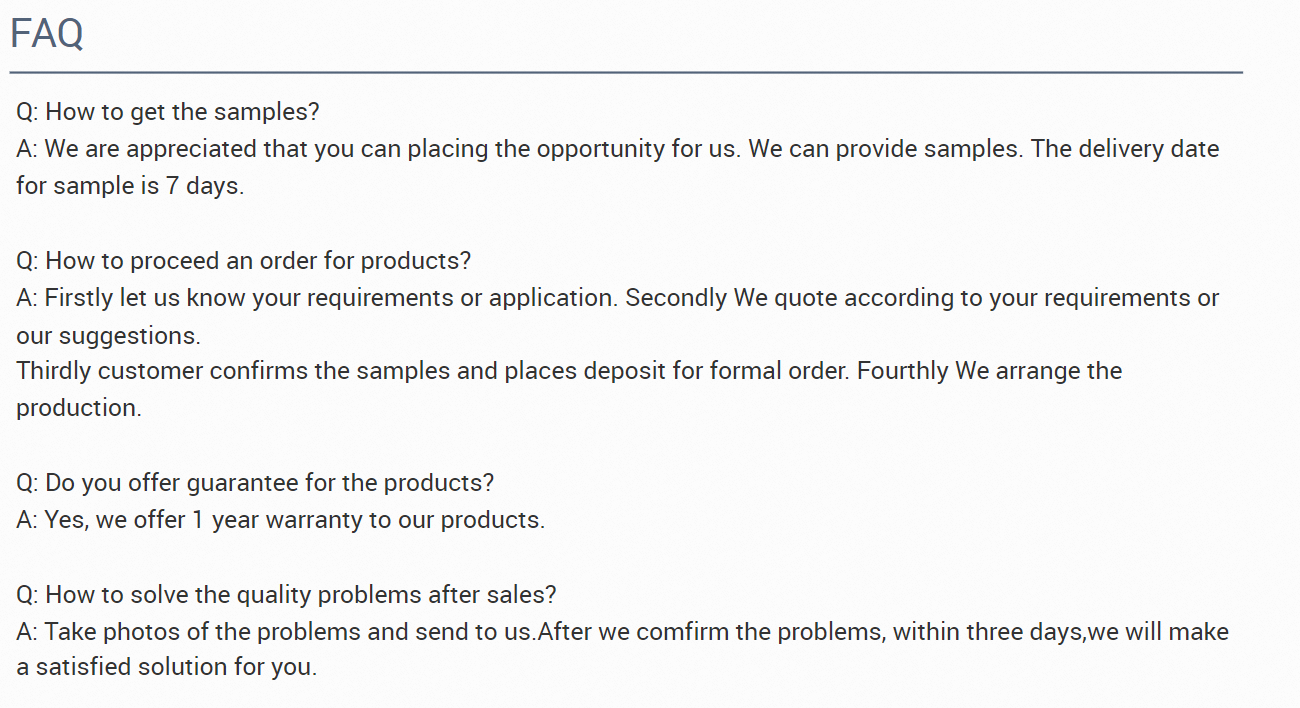Click the word "Fourthly" in the order answer

click(903, 371)
